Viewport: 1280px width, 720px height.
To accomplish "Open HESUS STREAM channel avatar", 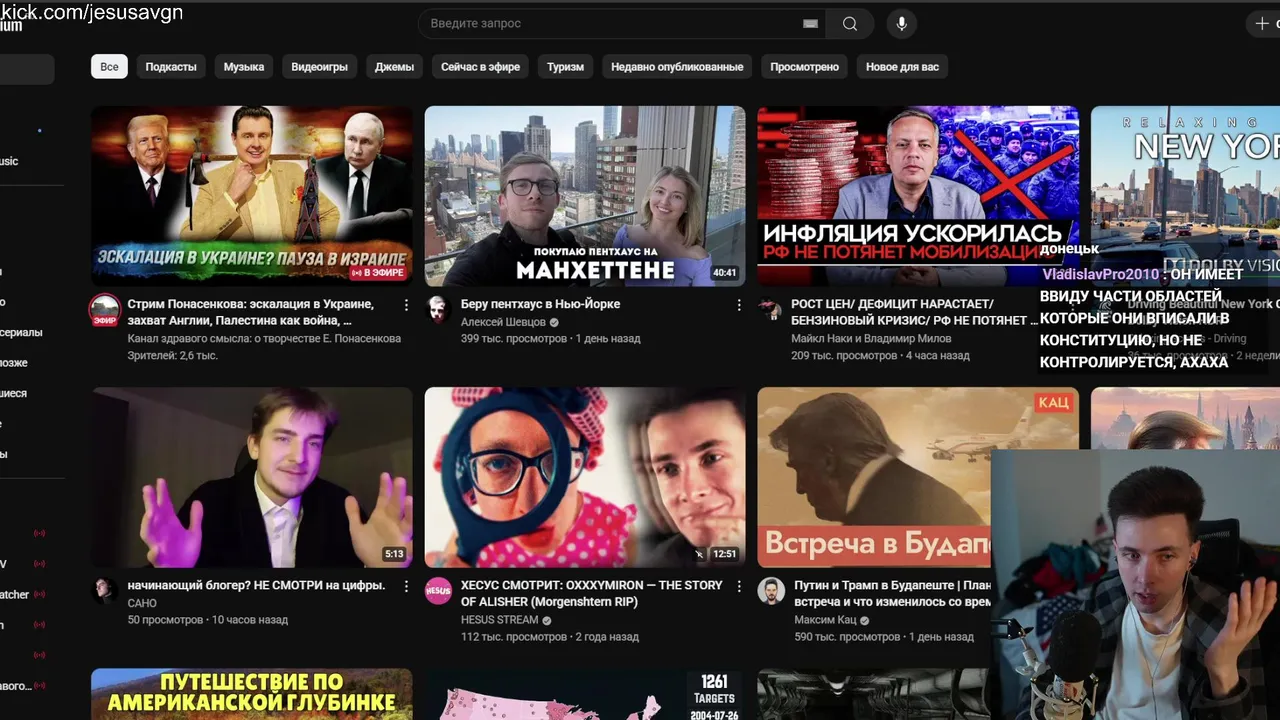I will coord(438,590).
